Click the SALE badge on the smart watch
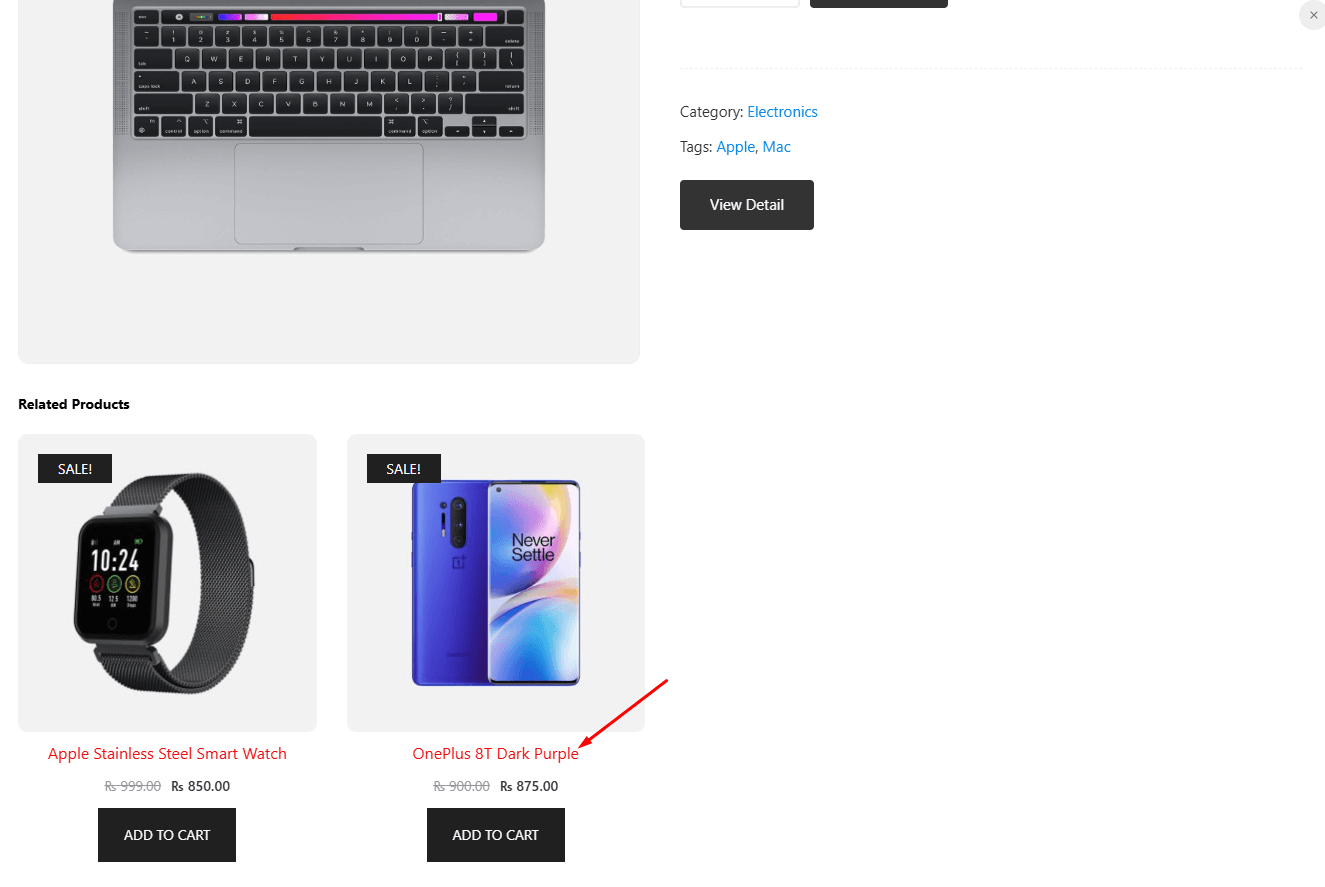 (74, 468)
